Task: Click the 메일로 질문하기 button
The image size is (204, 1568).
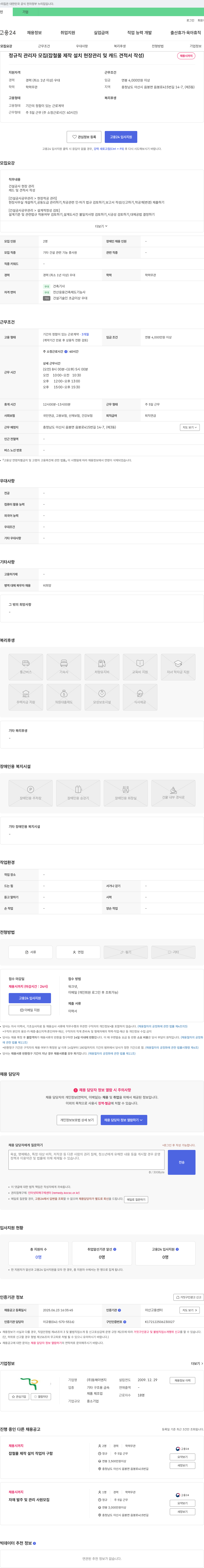Action: pyautogui.click(x=136, y=1200)
